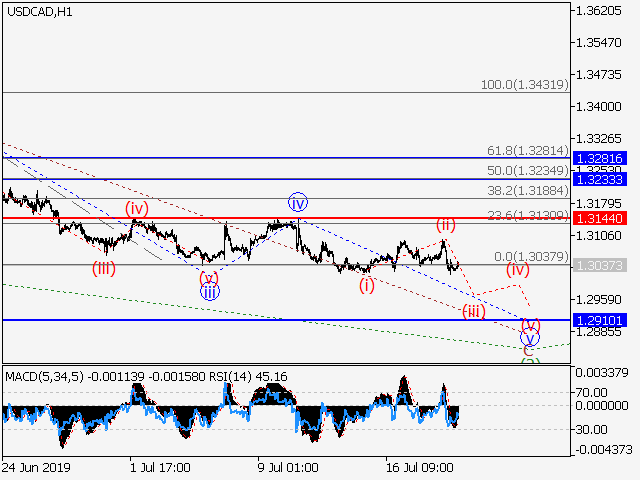Select the 16 Jul 09:00 time label
Image resolution: width=640 pixels, height=480 pixels.
pos(420,467)
